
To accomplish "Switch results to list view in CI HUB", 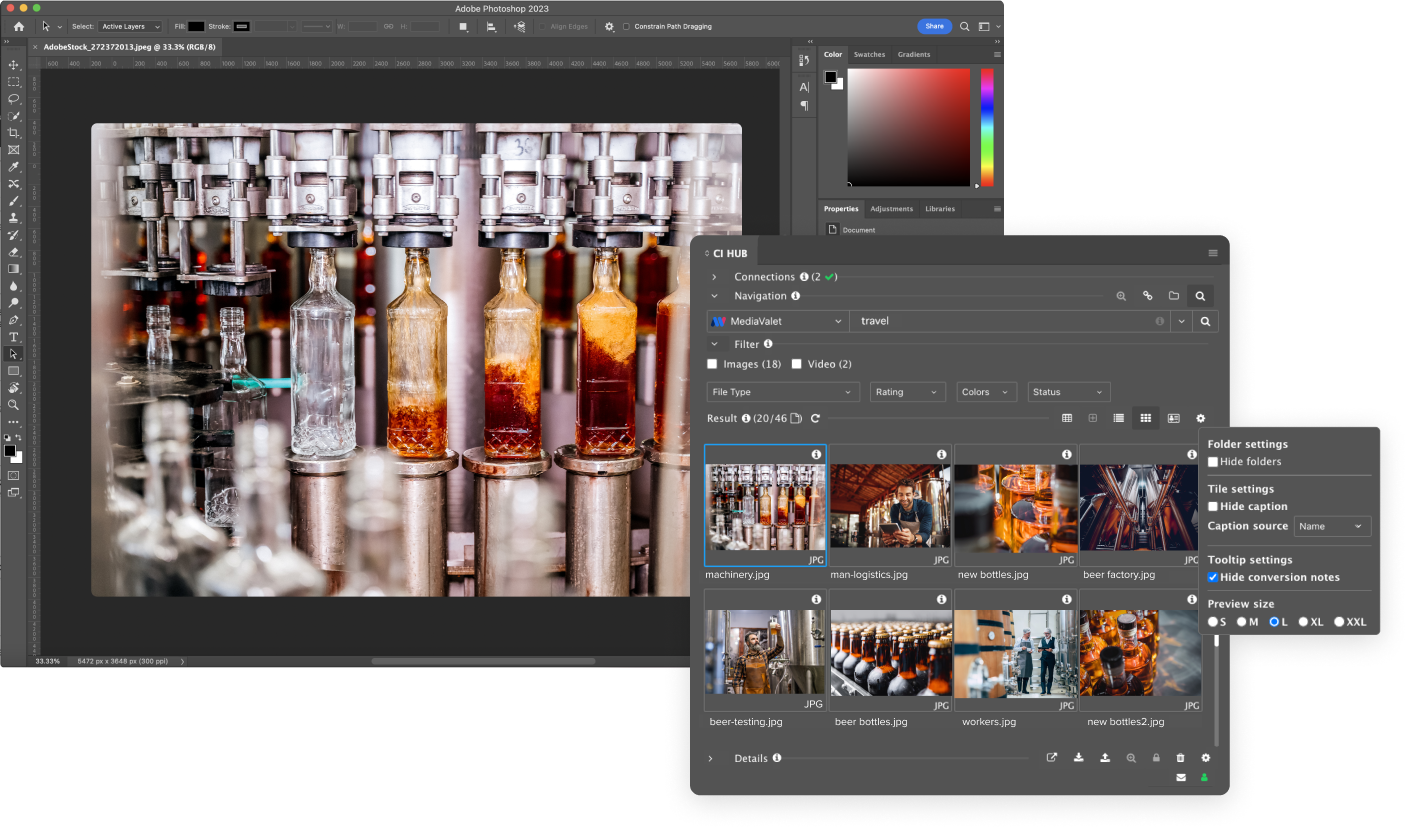I will click(1119, 418).
